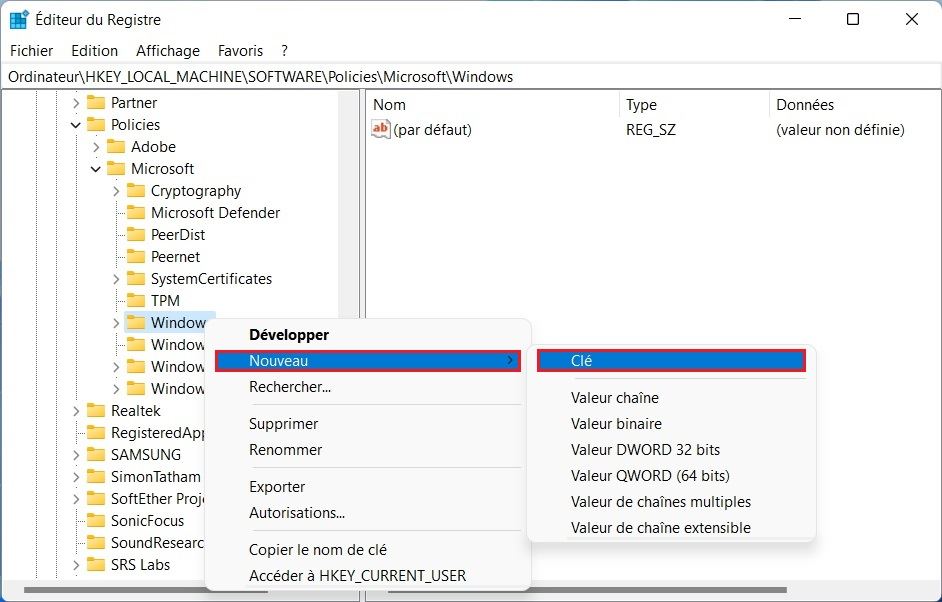Select the PeerDist folder icon
The height and width of the screenshot is (602, 942).
(136, 234)
